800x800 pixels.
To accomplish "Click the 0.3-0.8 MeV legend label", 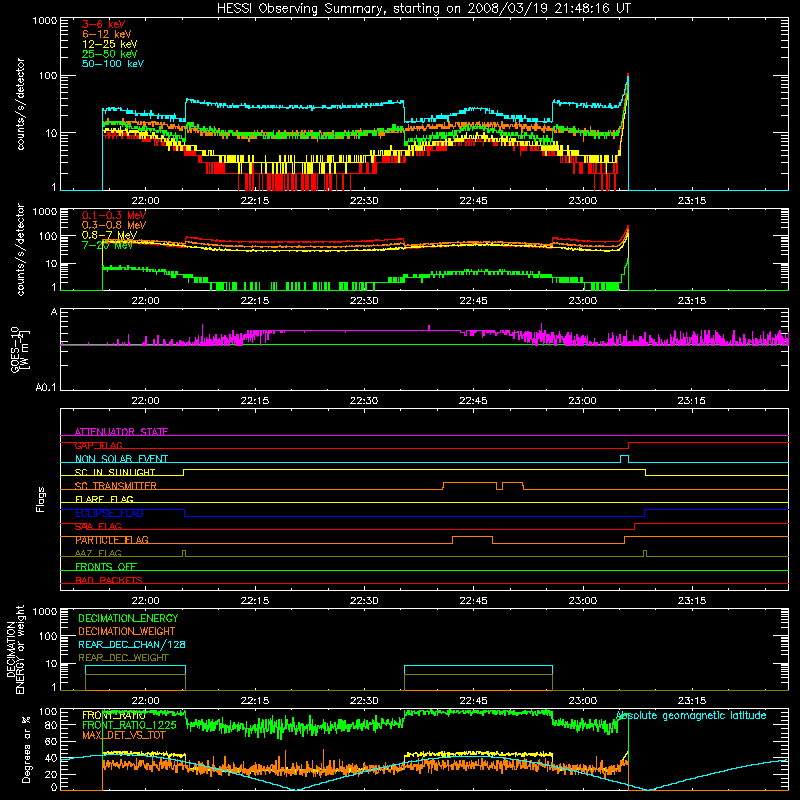I will 114,225.
